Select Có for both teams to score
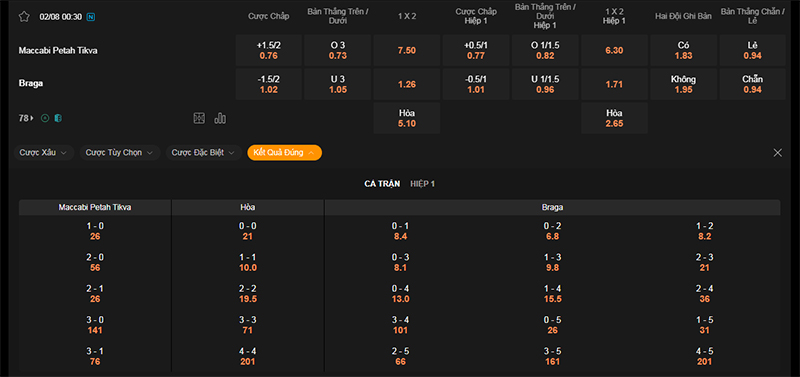 (683, 51)
